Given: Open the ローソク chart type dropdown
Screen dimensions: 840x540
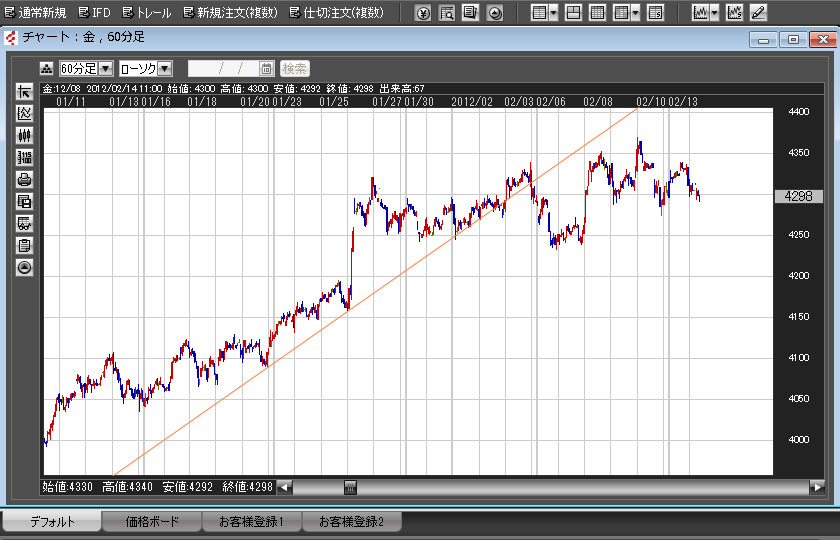Looking at the screenshot, I should coord(165,69).
